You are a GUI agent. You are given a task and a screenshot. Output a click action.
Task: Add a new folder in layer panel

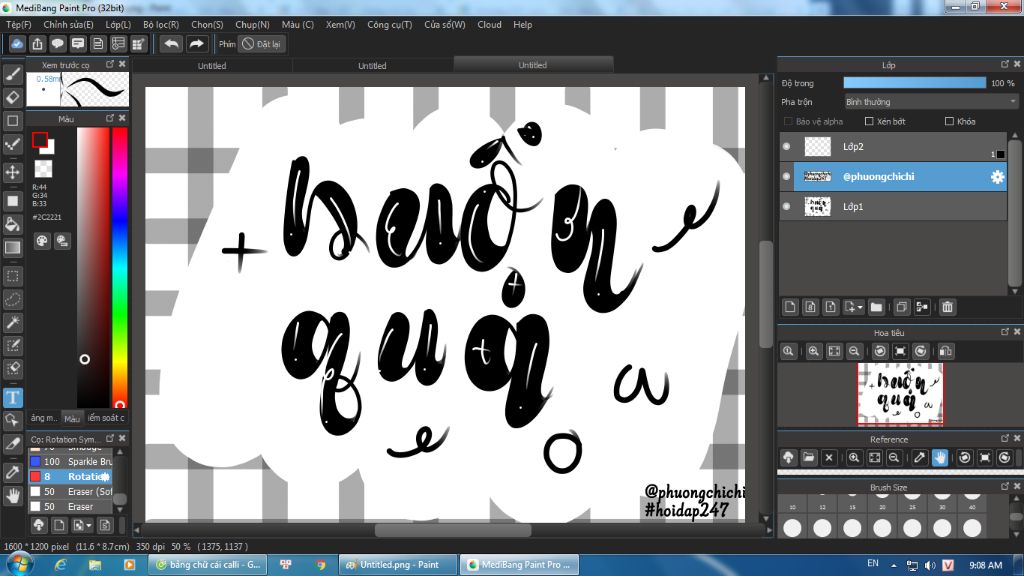coord(876,307)
